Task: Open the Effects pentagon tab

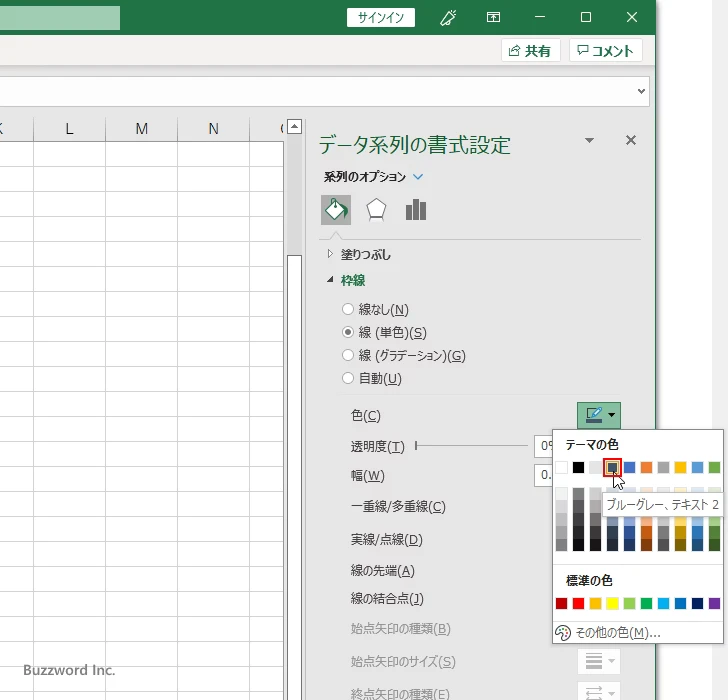Action: [376, 210]
